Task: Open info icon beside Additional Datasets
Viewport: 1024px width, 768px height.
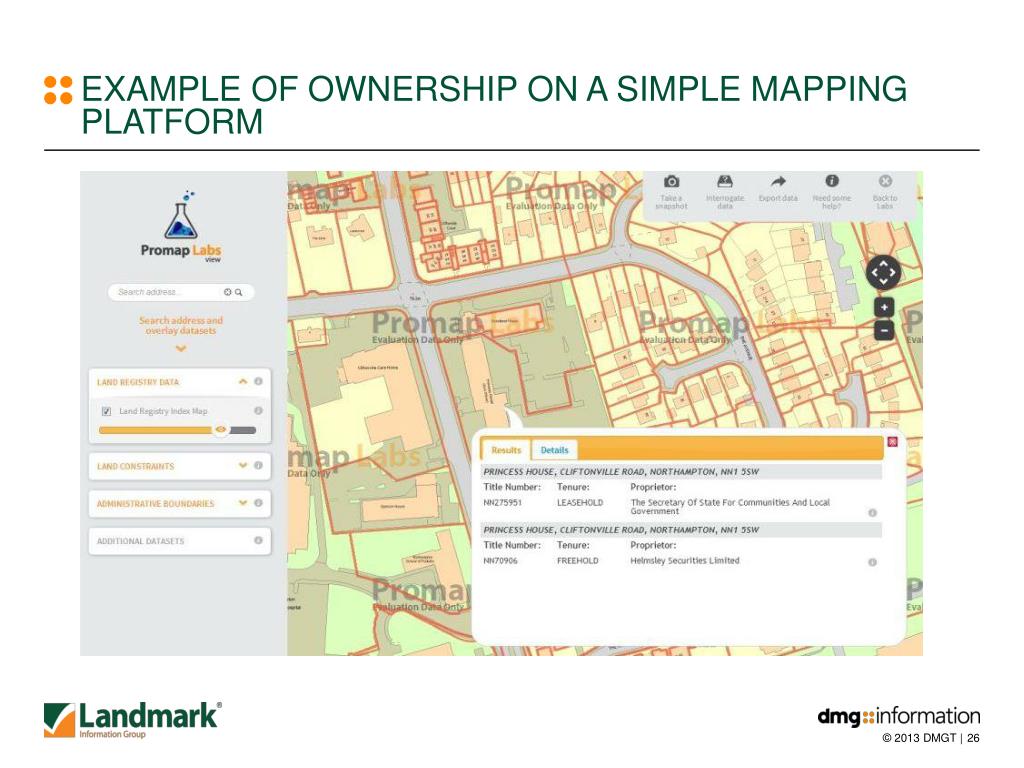Action: point(259,541)
